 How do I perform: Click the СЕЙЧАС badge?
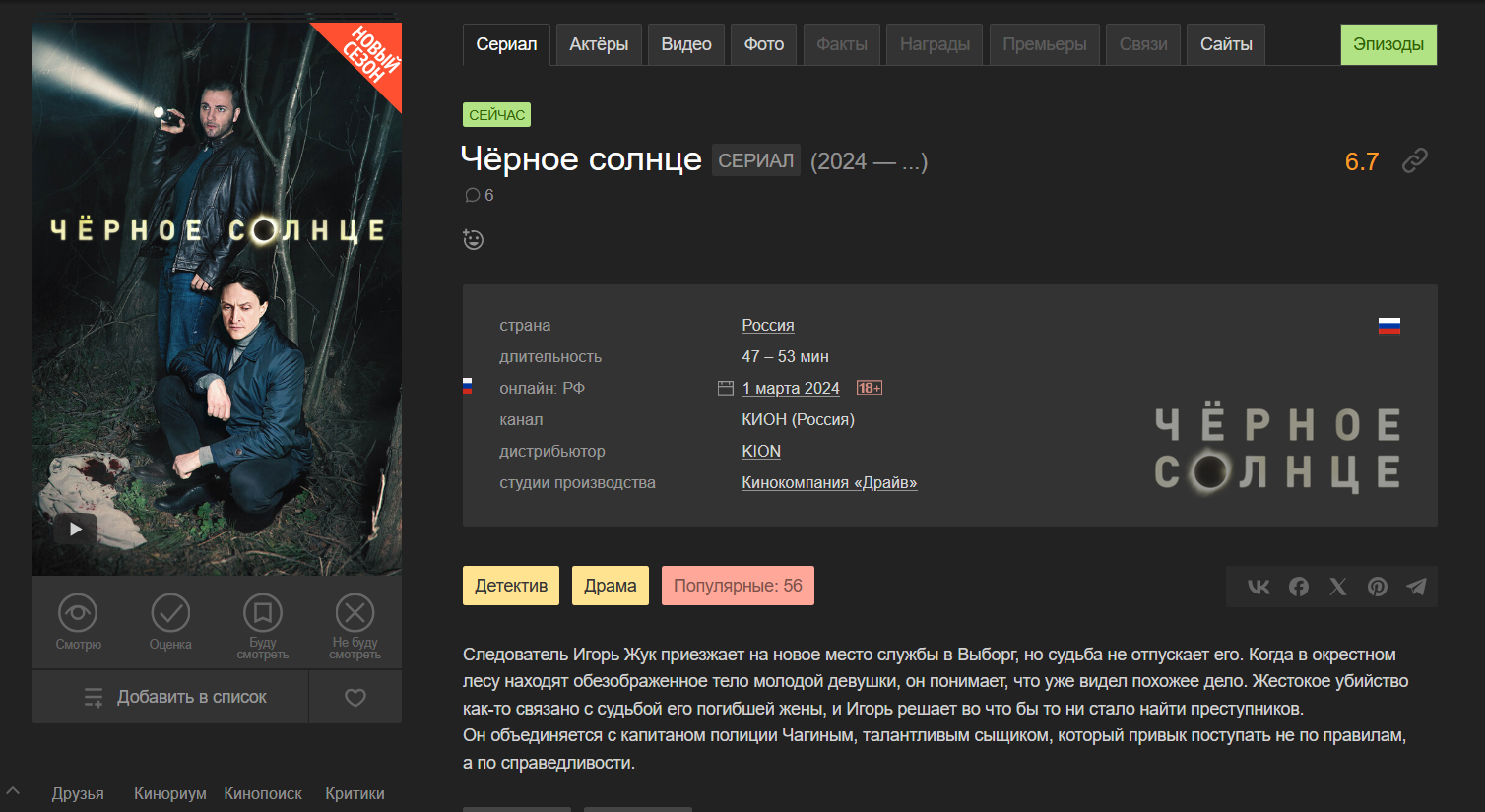pos(497,115)
